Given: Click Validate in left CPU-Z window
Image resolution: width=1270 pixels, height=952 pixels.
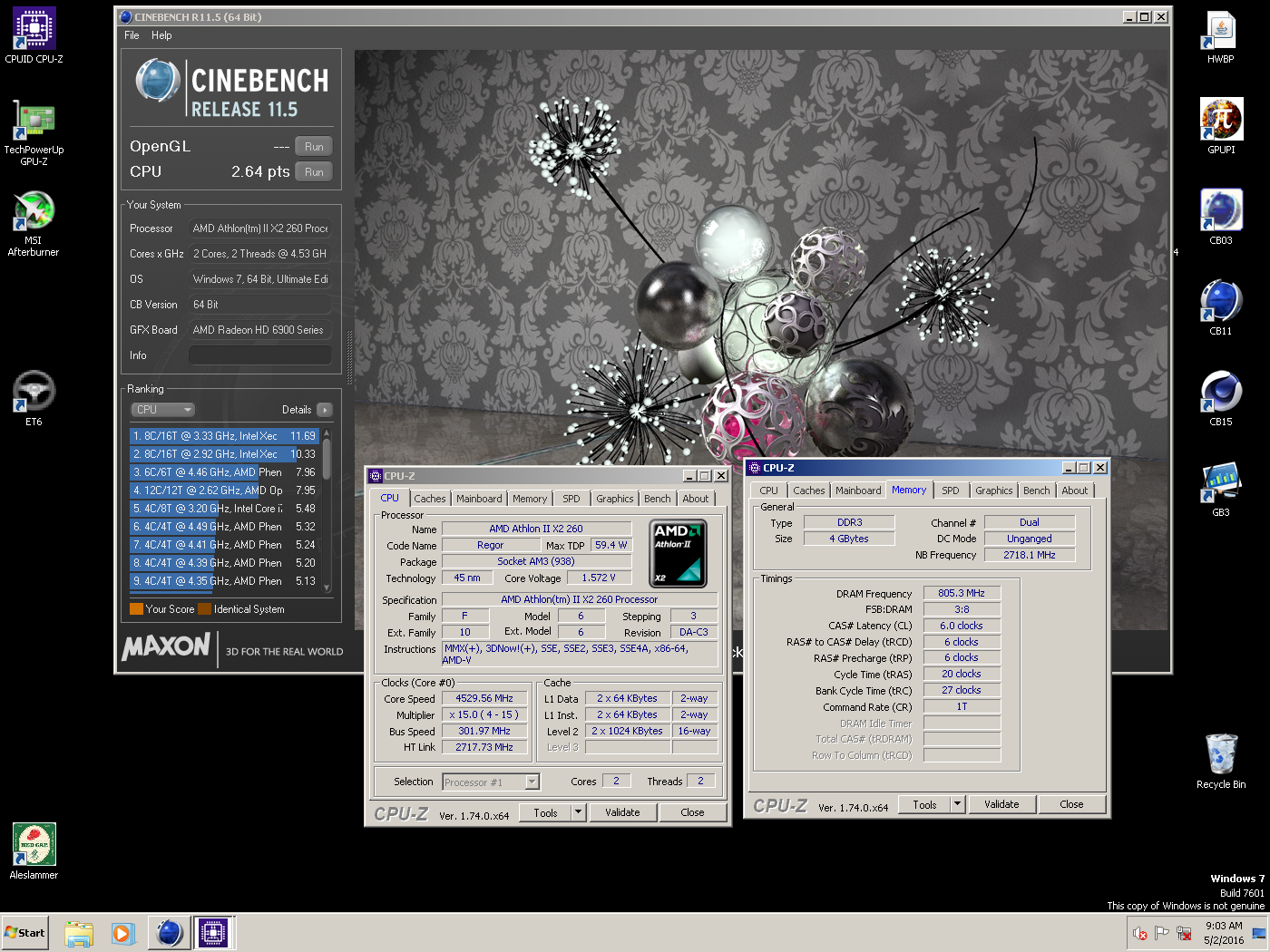Looking at the screenshot, I should click(x=622, y=812).
